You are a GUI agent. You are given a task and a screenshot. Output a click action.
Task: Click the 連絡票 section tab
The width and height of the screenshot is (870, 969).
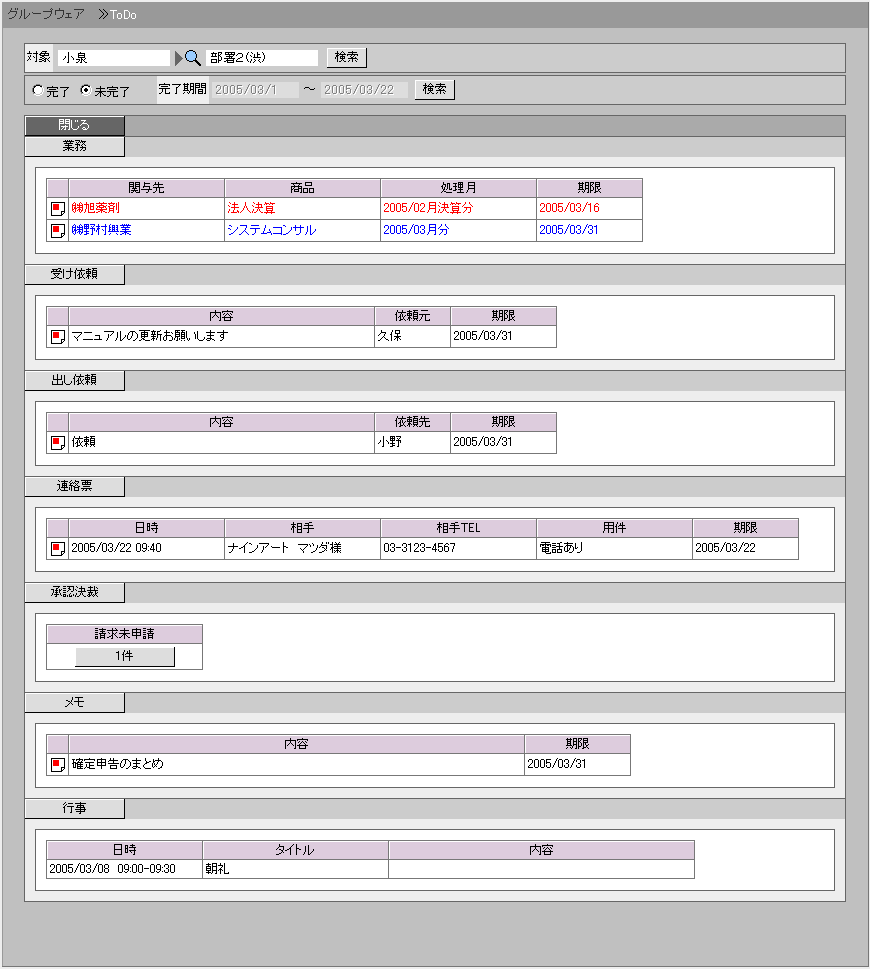click(74, 486)
